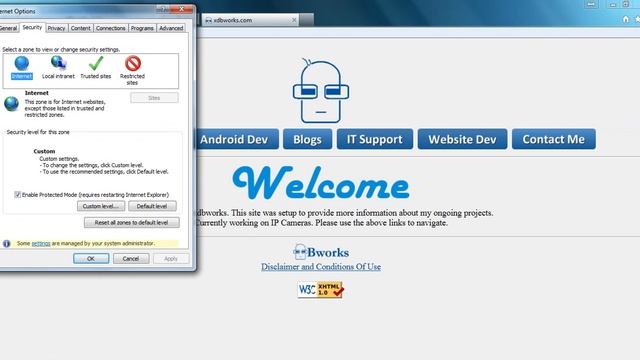
Task: Switch to the General tab
Action: click(x=8, y=28)
